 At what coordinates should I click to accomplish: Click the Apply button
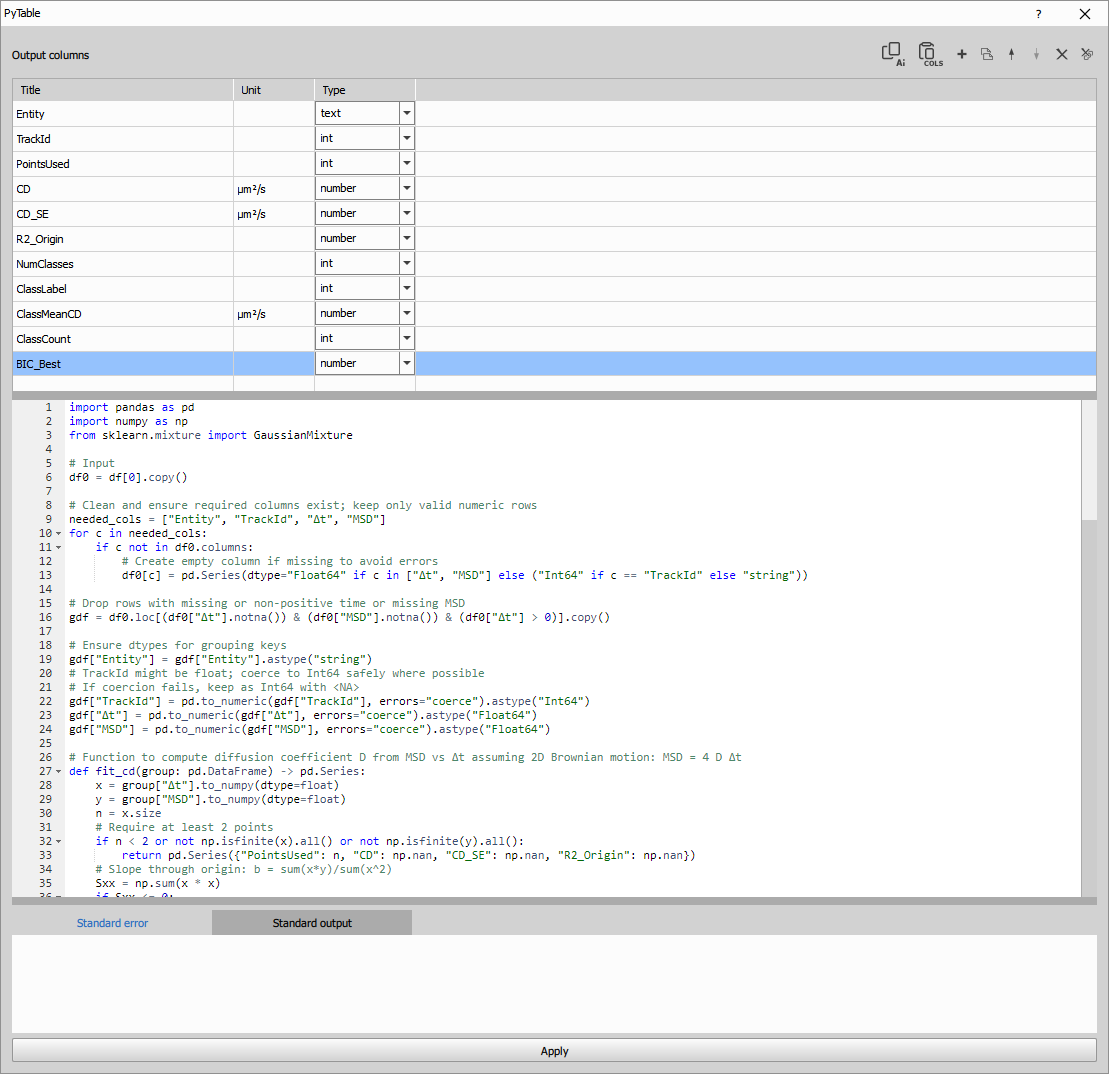tap(554, 1051)
